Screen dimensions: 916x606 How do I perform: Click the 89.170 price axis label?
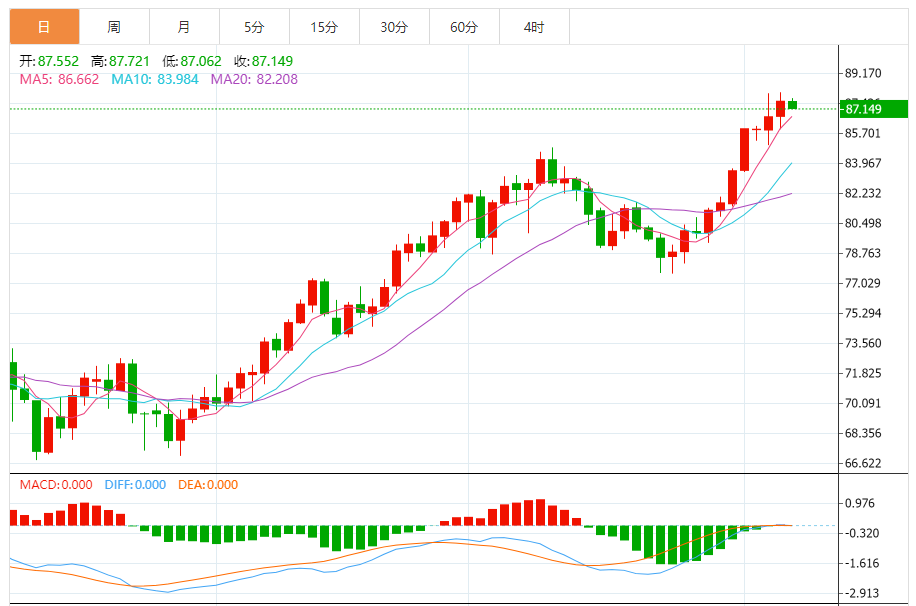click(x=863, y=74)
